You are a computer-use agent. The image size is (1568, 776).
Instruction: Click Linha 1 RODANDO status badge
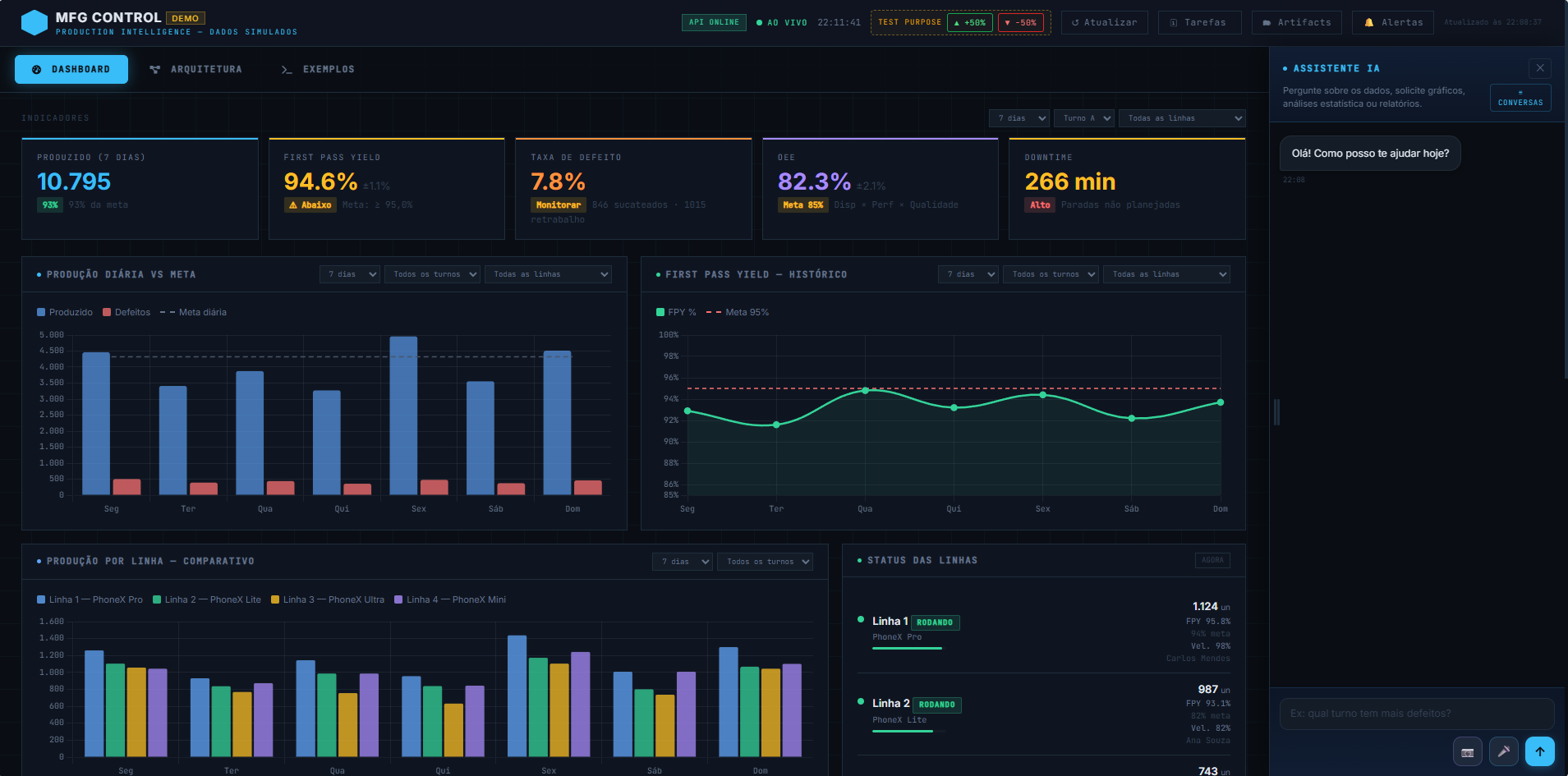click(x=935, y=622)
